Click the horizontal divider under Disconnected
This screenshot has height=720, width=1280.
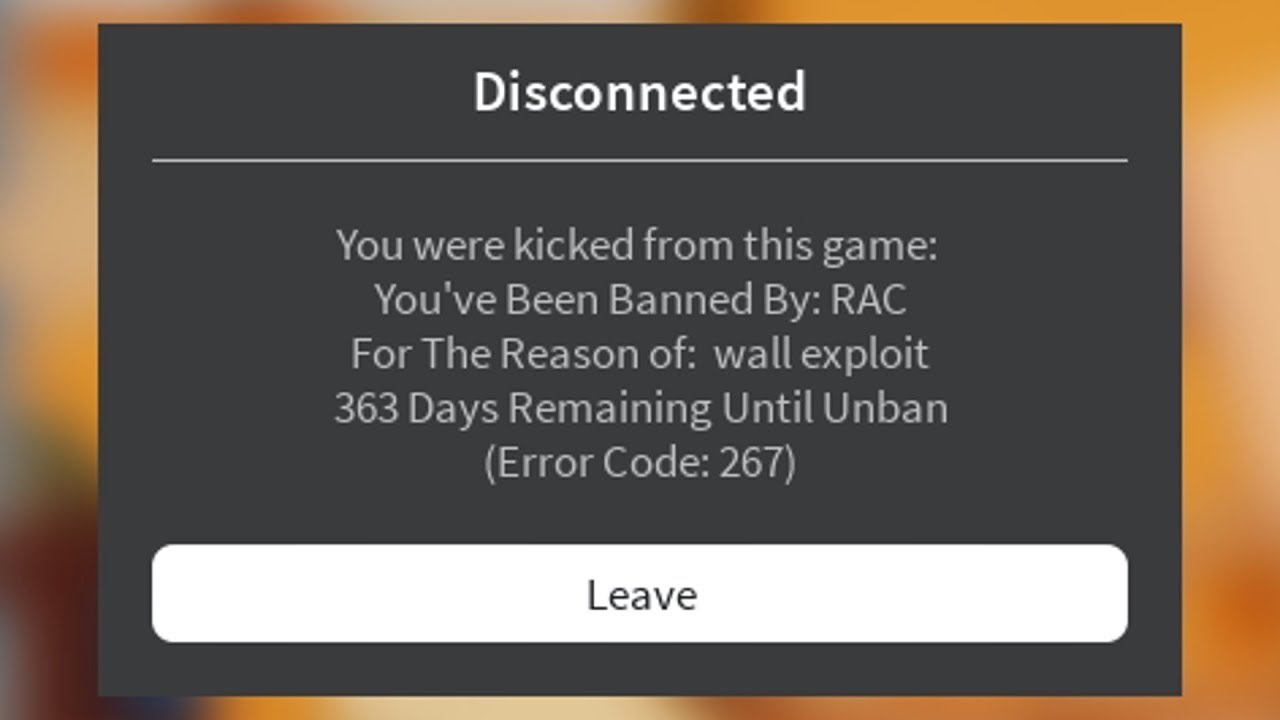640,160
